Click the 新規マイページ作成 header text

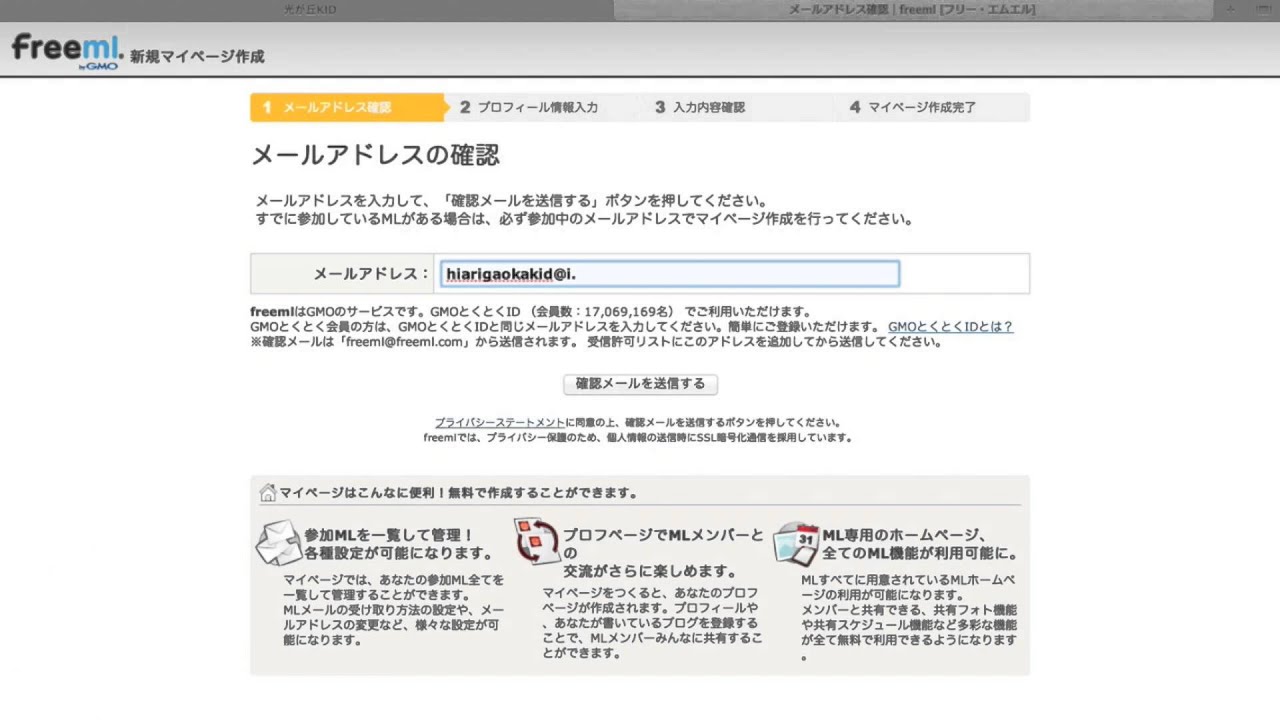197,57
